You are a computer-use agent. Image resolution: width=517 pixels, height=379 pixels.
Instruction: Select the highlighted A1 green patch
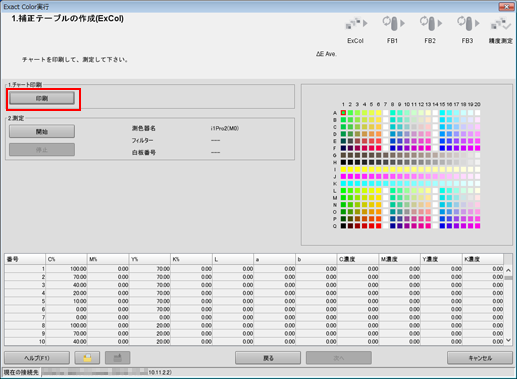[343, 113]
